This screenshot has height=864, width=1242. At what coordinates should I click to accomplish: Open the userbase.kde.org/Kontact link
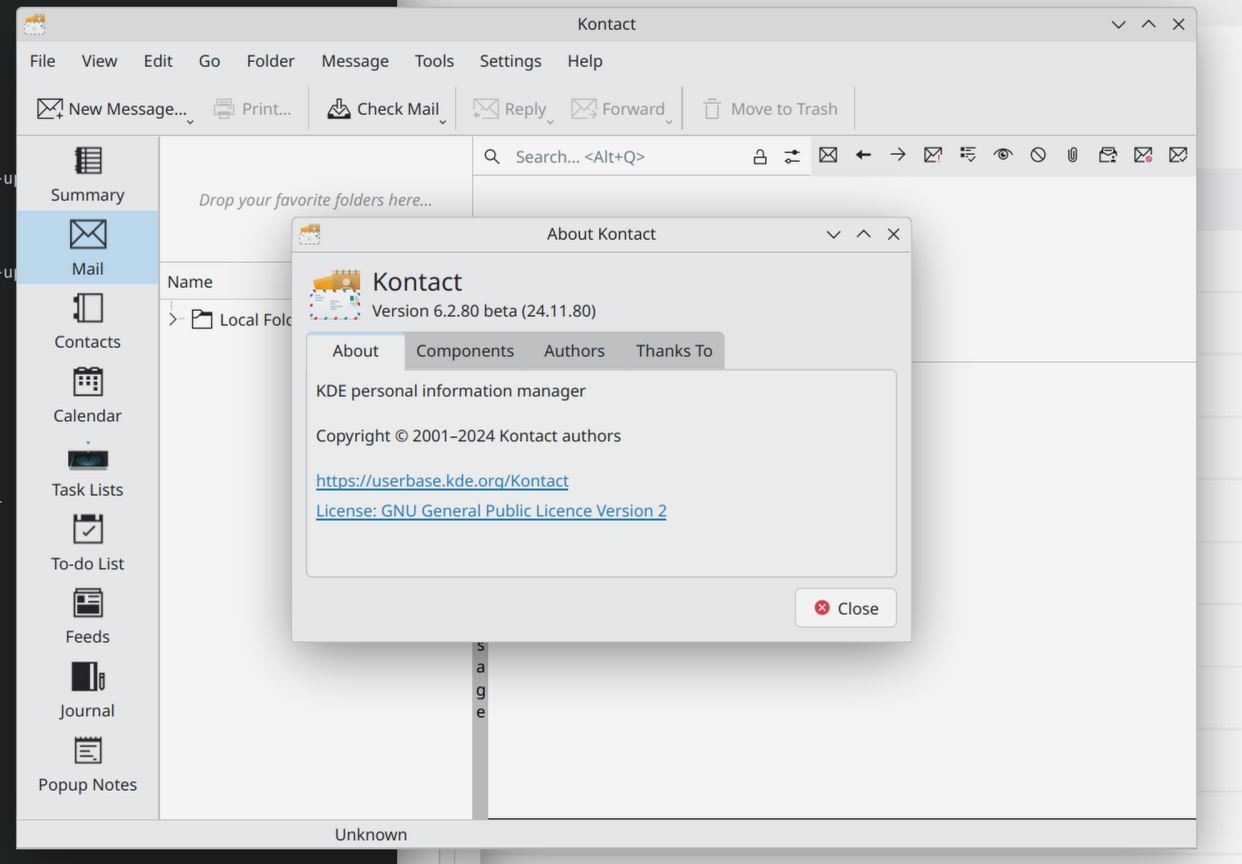click(x=442, y=481)
